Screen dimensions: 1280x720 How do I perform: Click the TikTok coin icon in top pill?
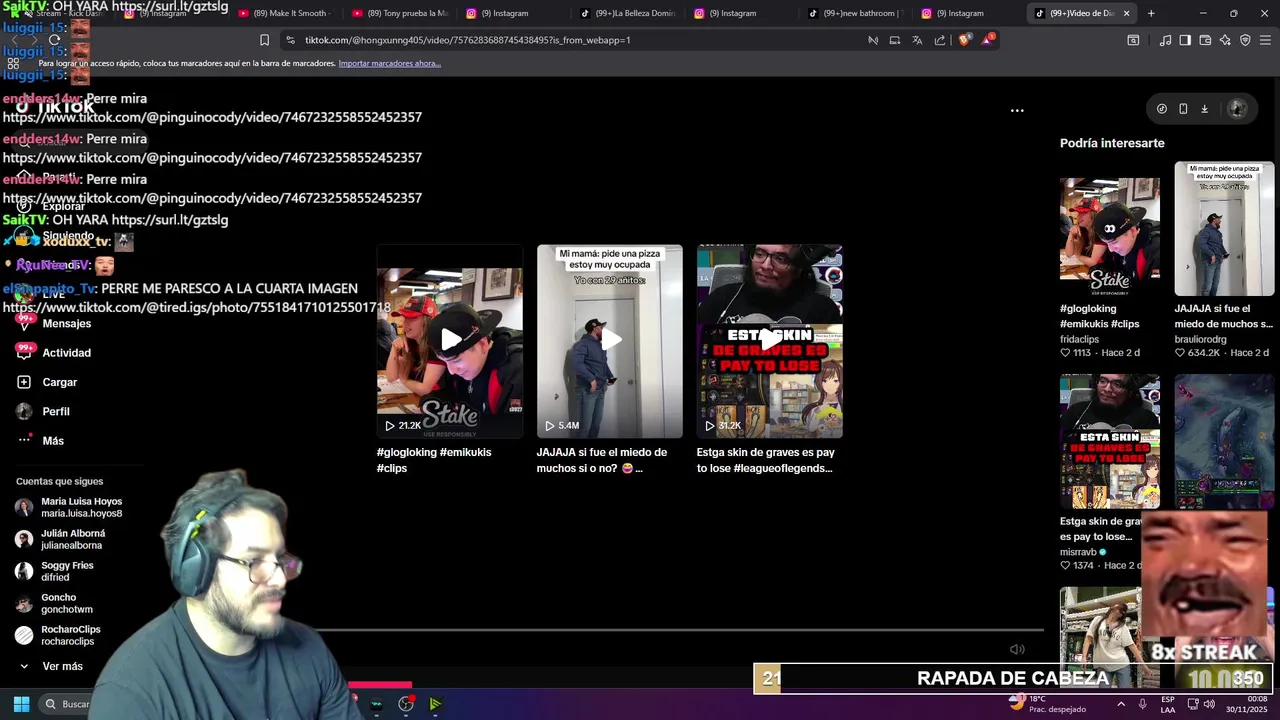pyautogui.click(x=1162, y=109)
